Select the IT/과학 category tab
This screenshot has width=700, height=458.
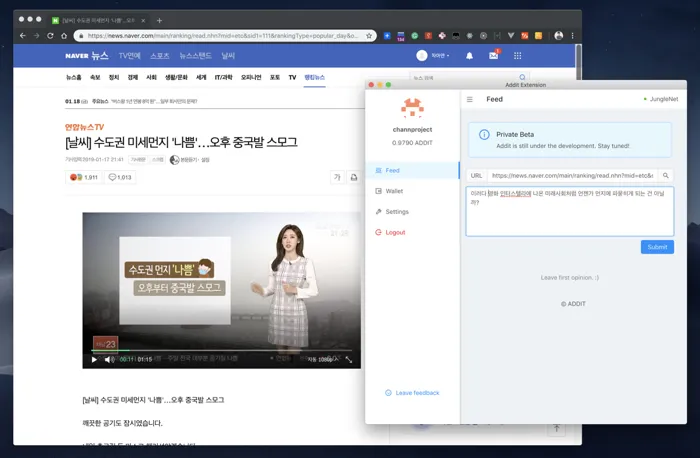click(x=223, y=77)
